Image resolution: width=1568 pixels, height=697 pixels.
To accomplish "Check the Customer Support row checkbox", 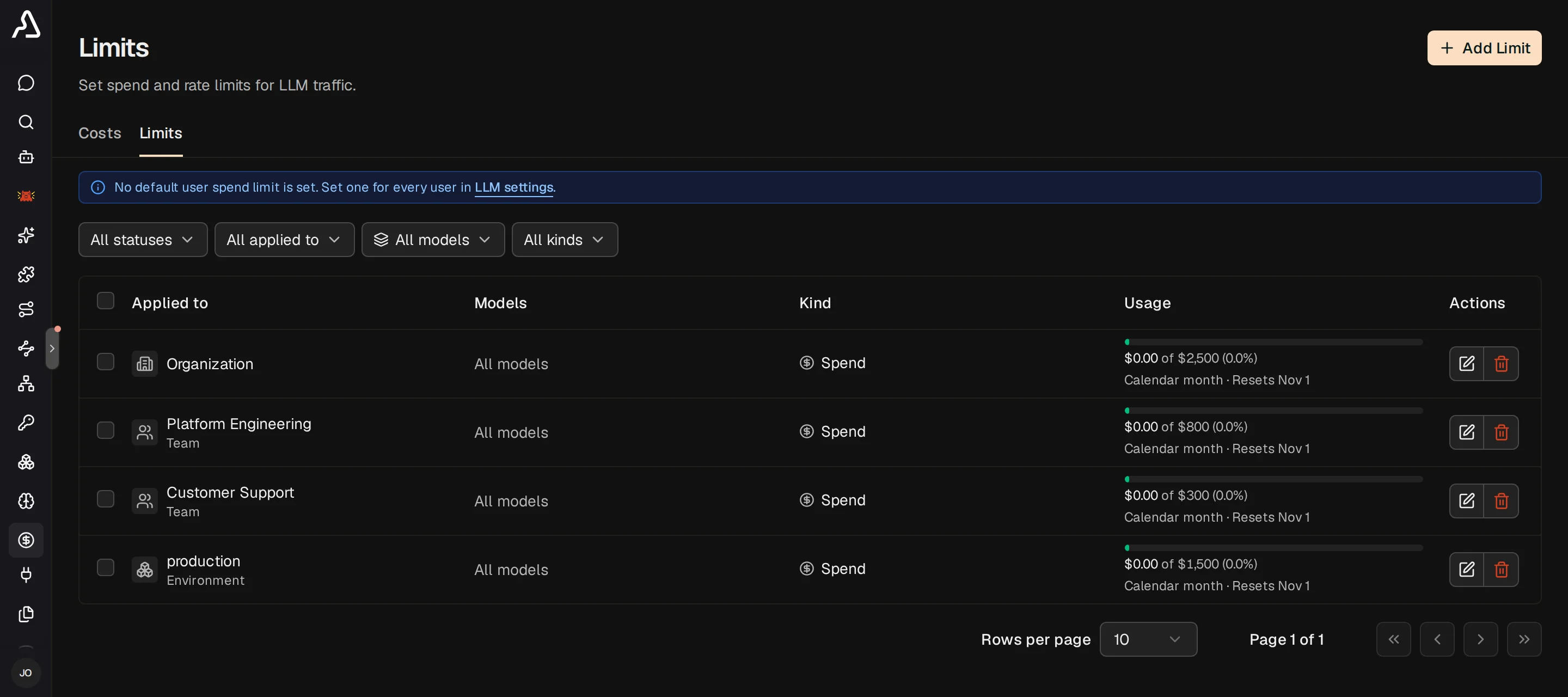I will (105, 499).
